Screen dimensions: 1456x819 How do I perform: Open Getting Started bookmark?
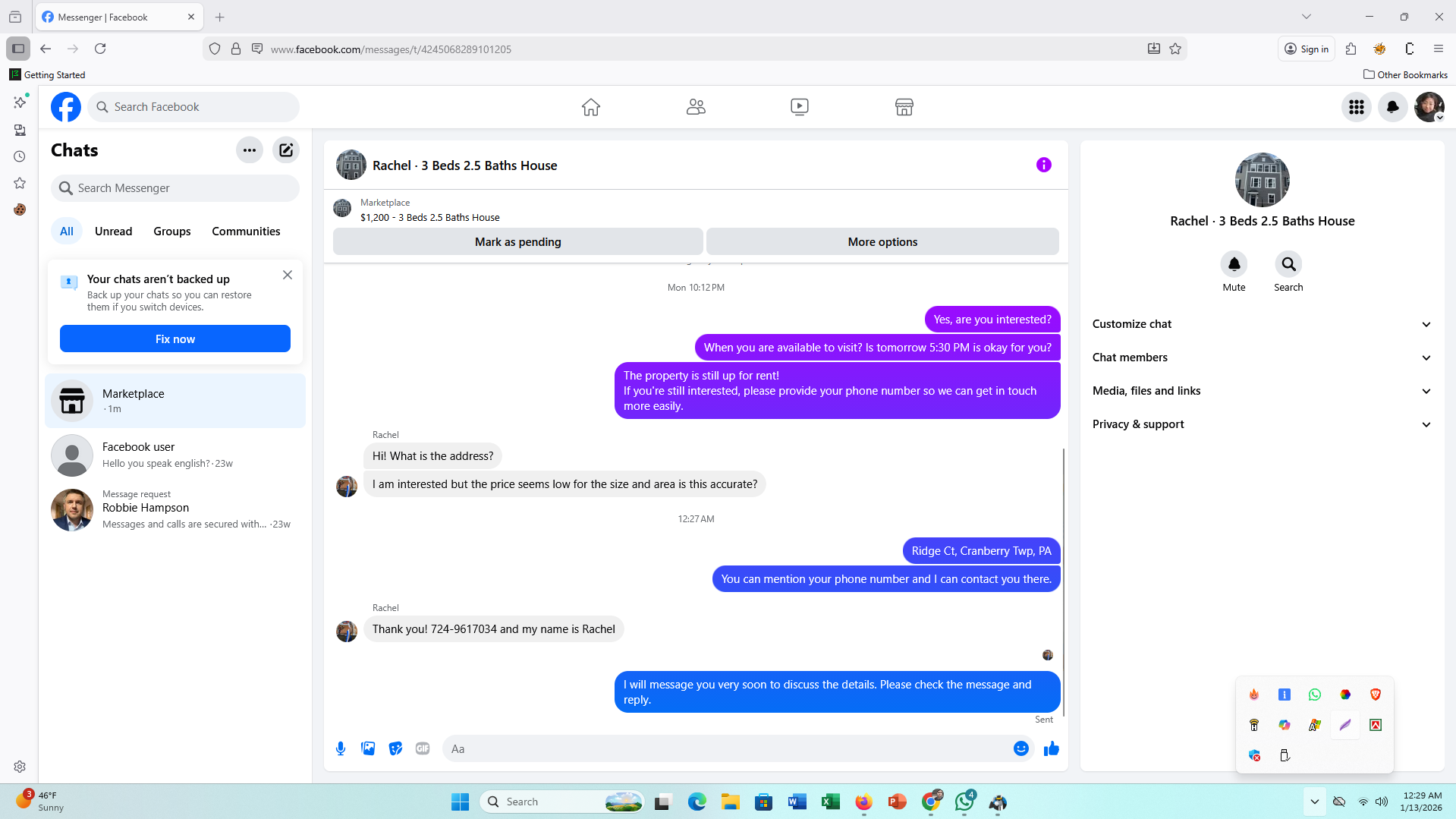[47, 74]
